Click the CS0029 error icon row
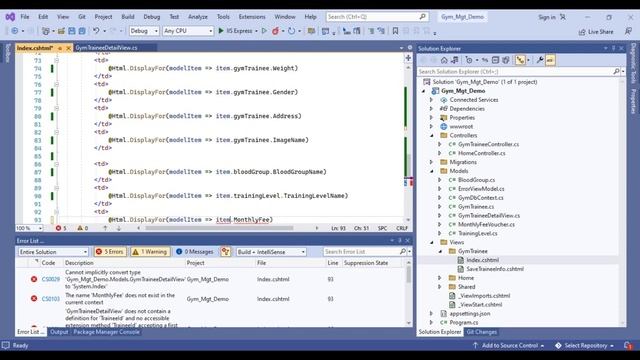The width and height of the screenshot is (640, 360). point(34,279)
